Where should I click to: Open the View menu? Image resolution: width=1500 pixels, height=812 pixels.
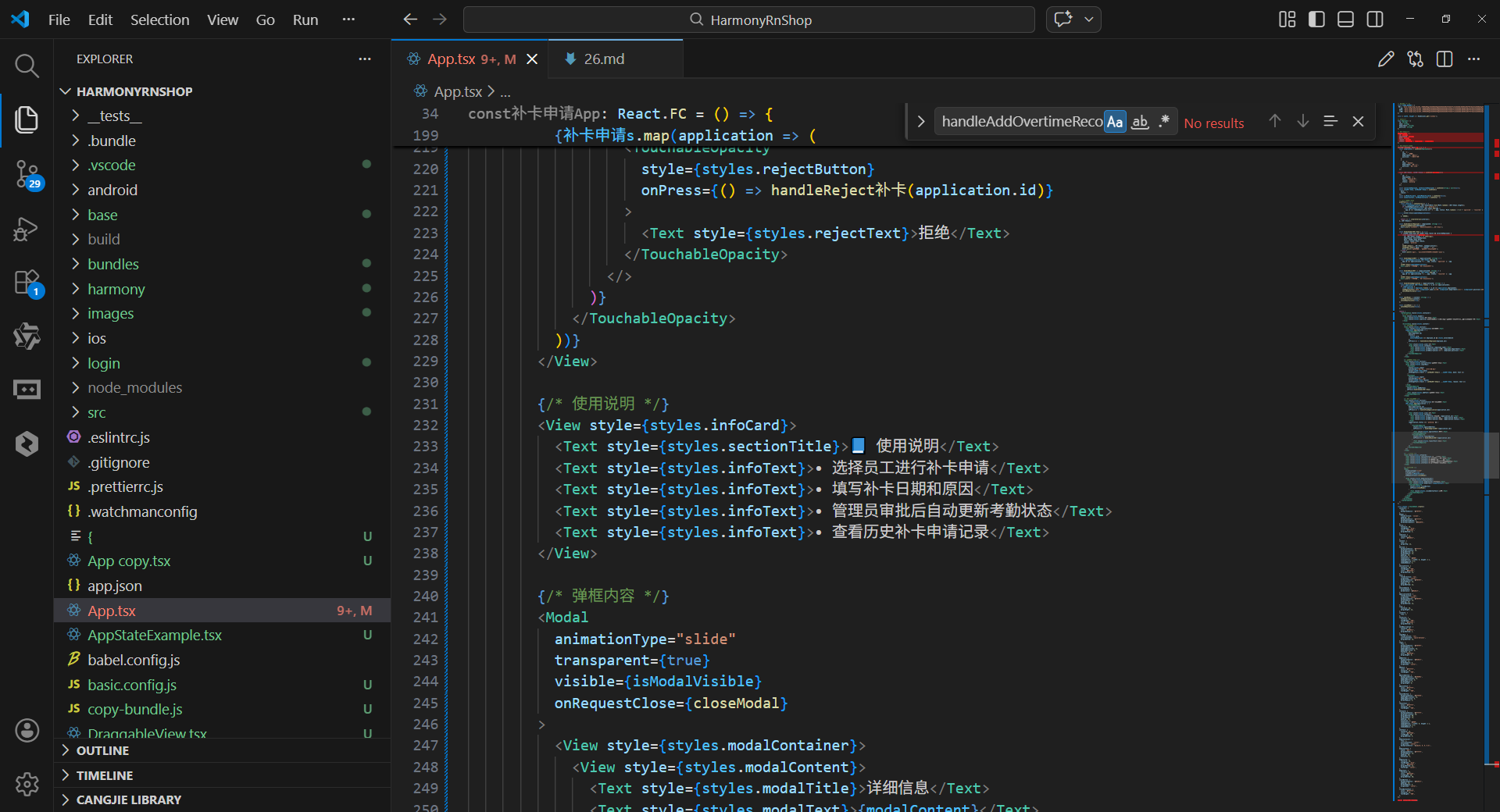point(223,20)
